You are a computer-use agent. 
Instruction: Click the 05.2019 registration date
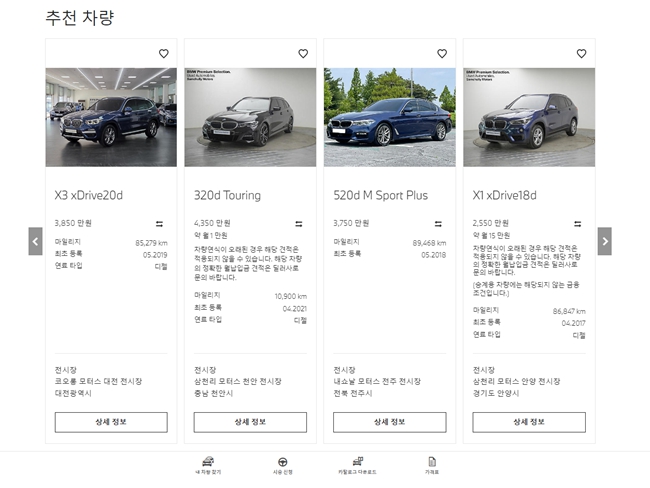click(x=155, y=255)
